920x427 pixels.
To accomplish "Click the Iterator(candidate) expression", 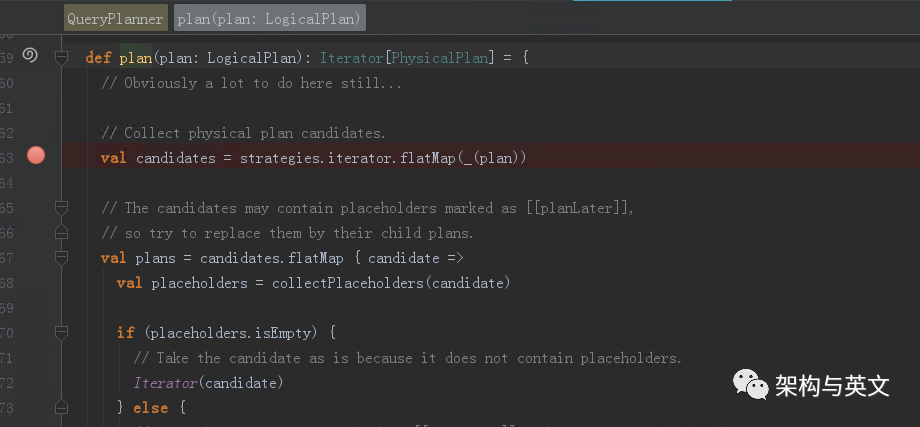I will (208, 383).
